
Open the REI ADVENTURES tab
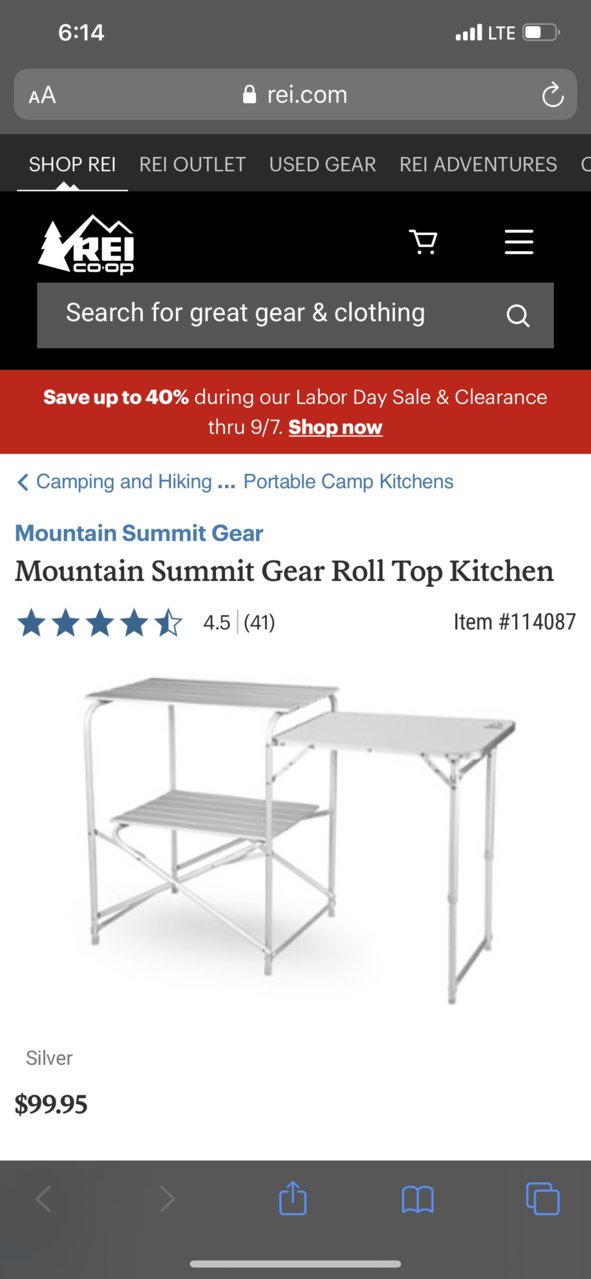coord(478,164)
